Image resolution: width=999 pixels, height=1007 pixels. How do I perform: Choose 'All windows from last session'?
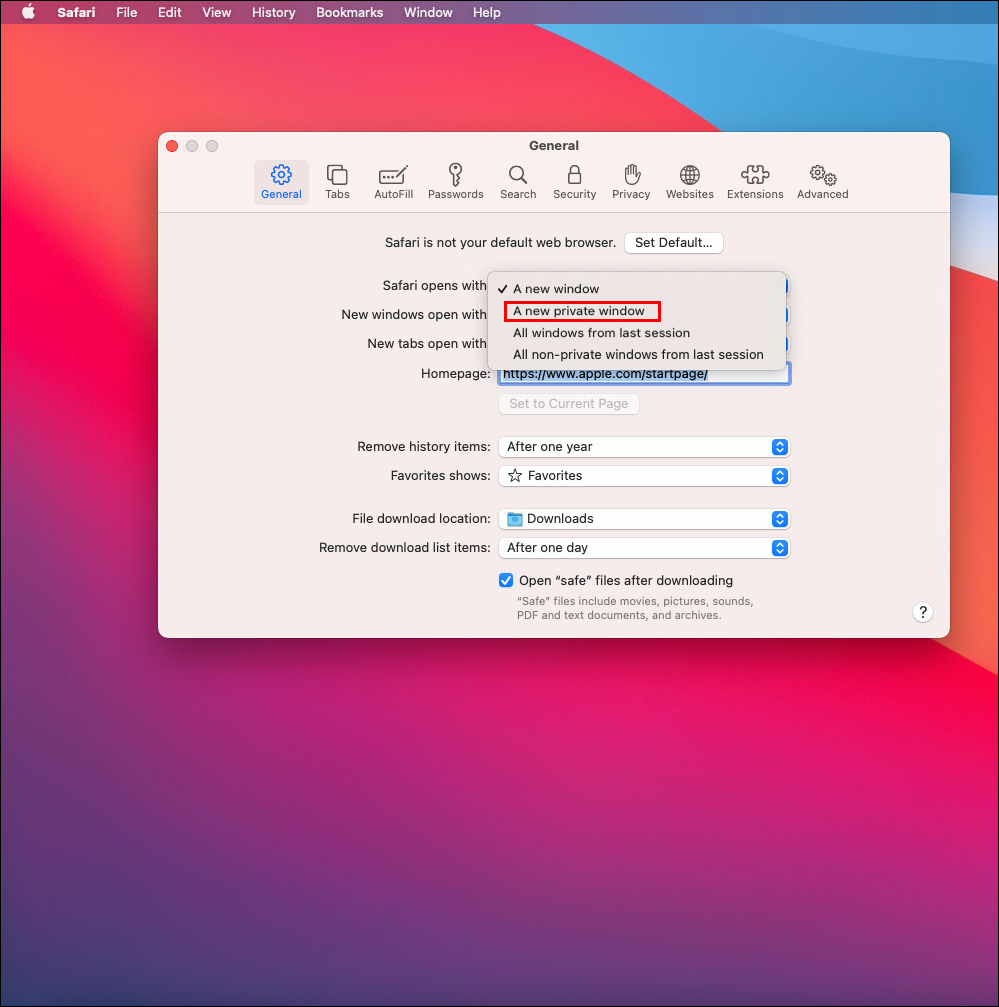pyautogui.click(x=637, y=333)
